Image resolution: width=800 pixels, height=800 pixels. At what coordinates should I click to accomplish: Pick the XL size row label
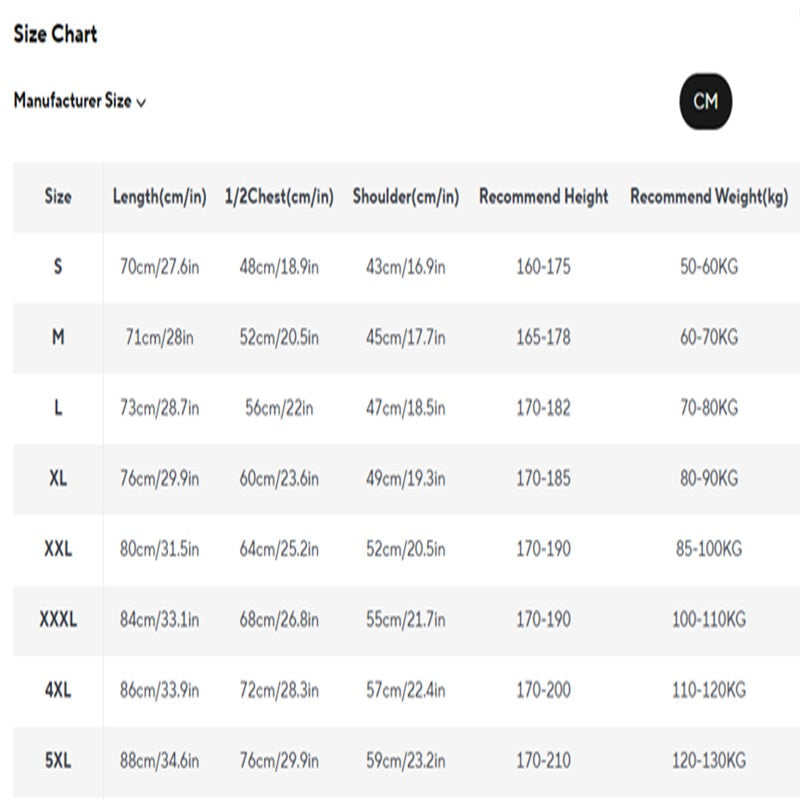click(58, 479)
